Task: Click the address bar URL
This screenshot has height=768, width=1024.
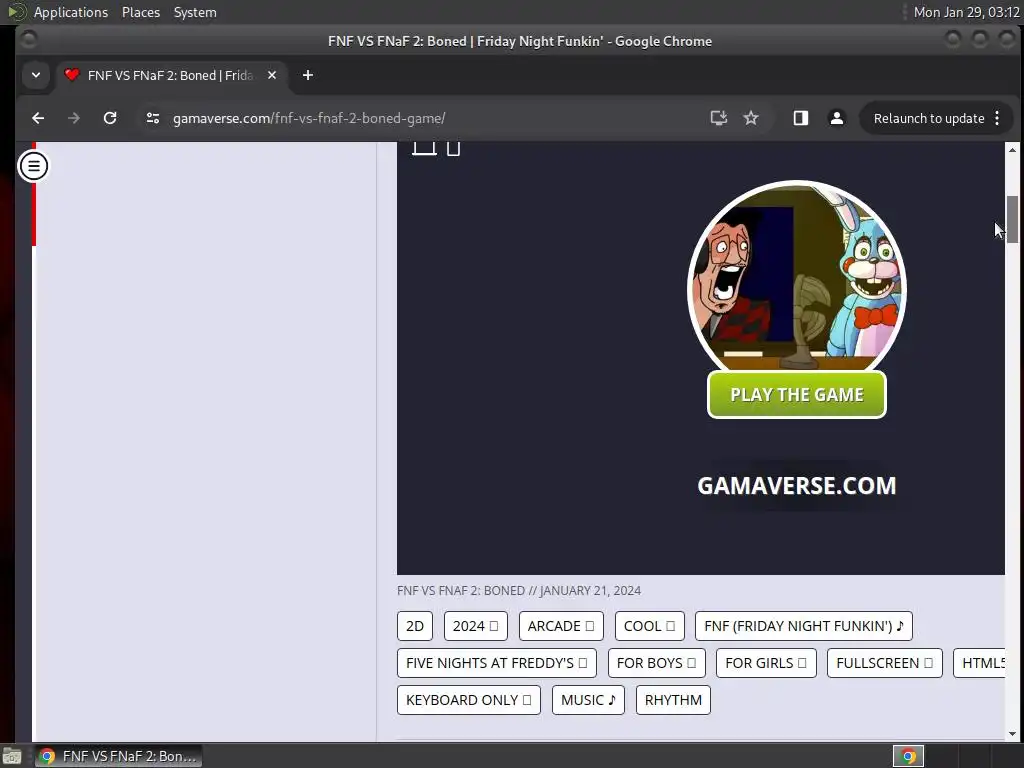Action: [309, 118]
